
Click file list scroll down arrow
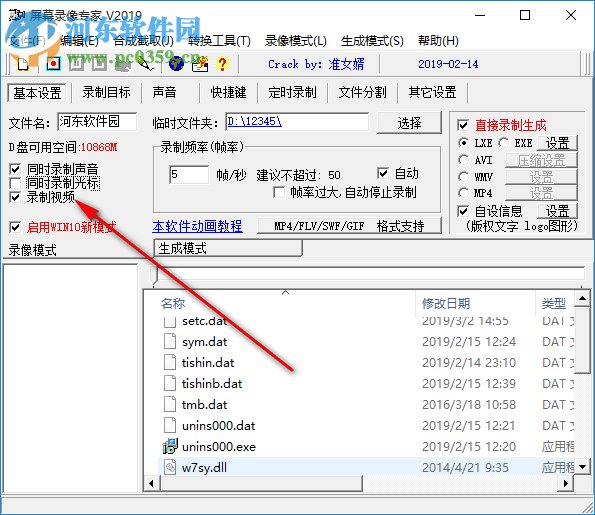(582, 467)
